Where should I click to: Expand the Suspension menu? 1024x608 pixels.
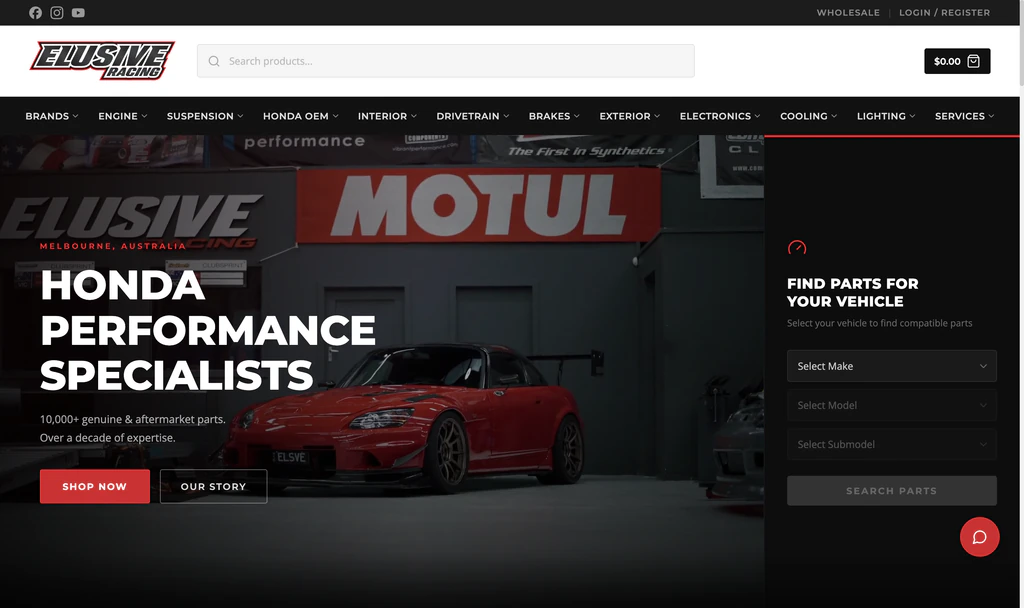(205, 116)
